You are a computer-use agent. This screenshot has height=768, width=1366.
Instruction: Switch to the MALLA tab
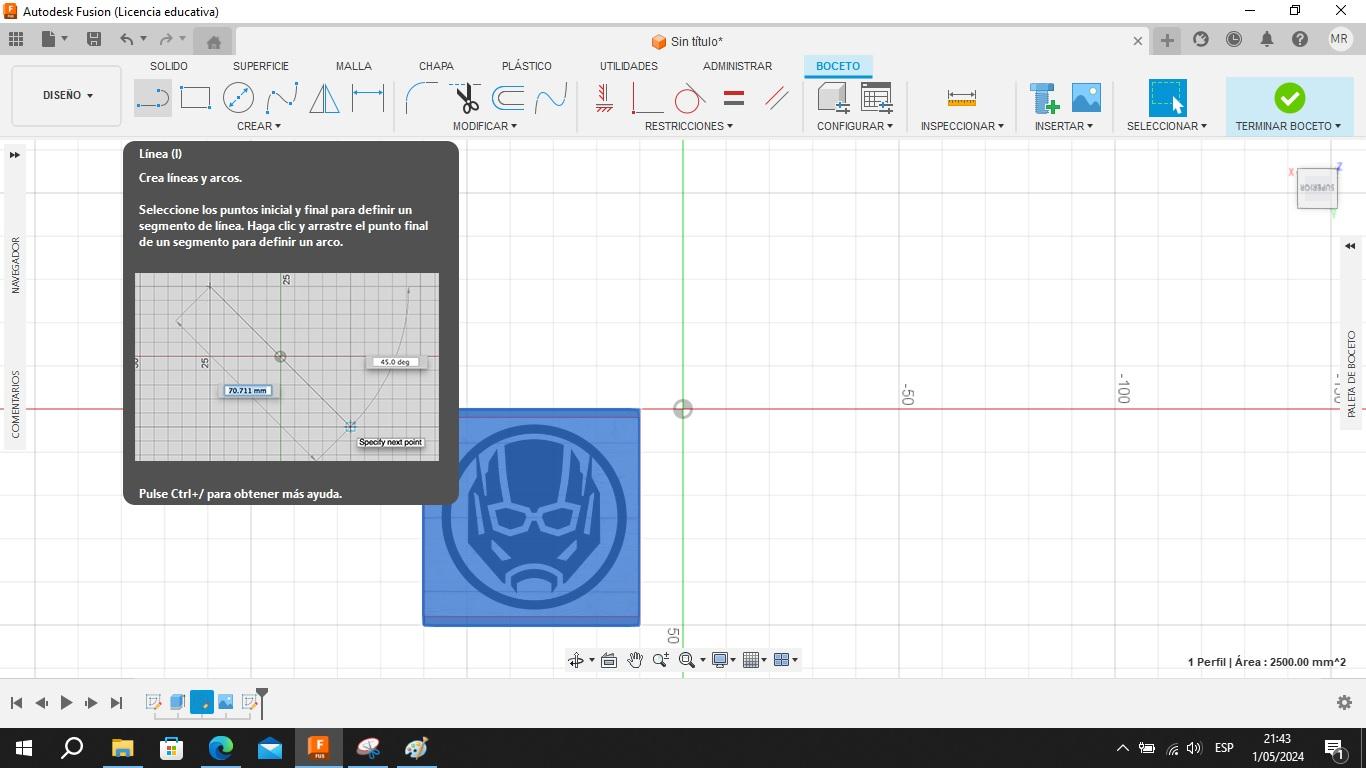pyautogui.click(x=354, y=66)
